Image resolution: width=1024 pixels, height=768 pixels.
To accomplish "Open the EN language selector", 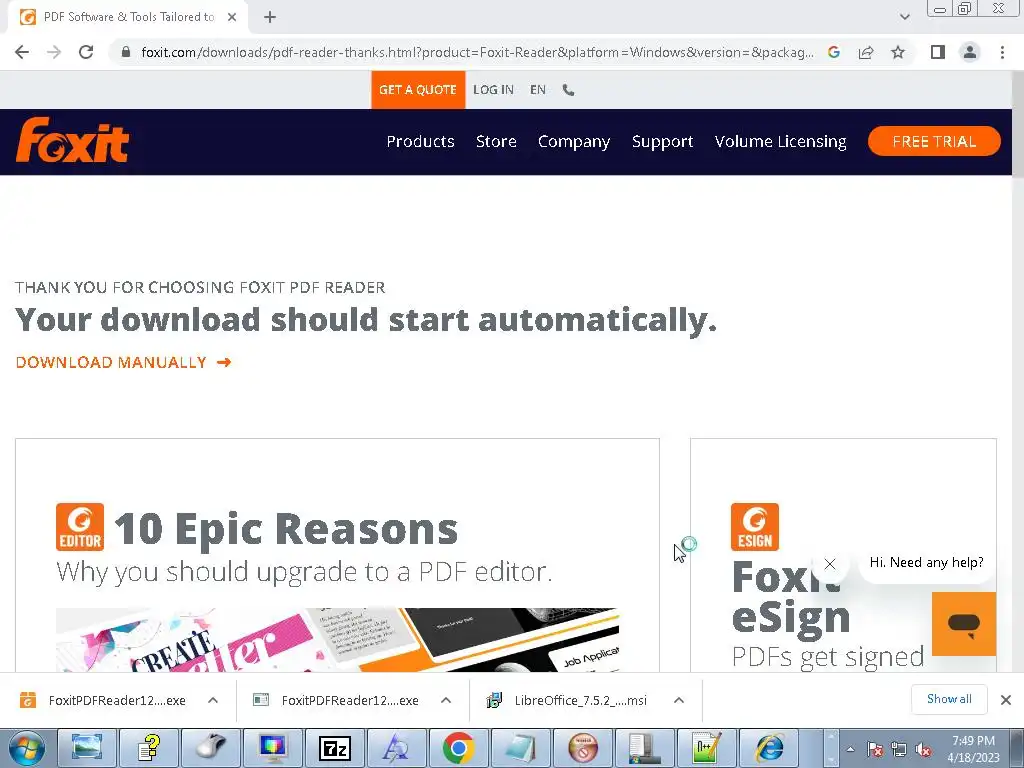I will click(x=537, y=90).
